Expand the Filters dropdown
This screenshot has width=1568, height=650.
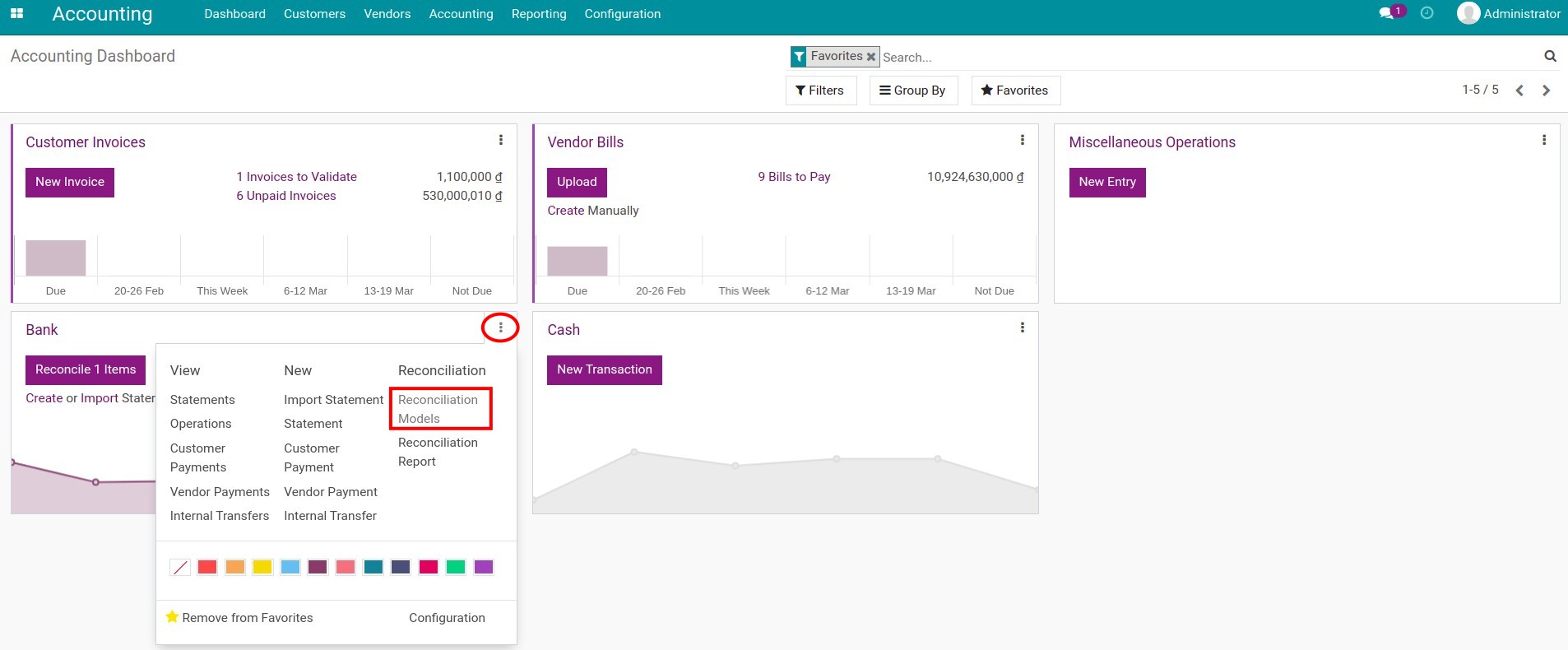click(x=820, y=91)
